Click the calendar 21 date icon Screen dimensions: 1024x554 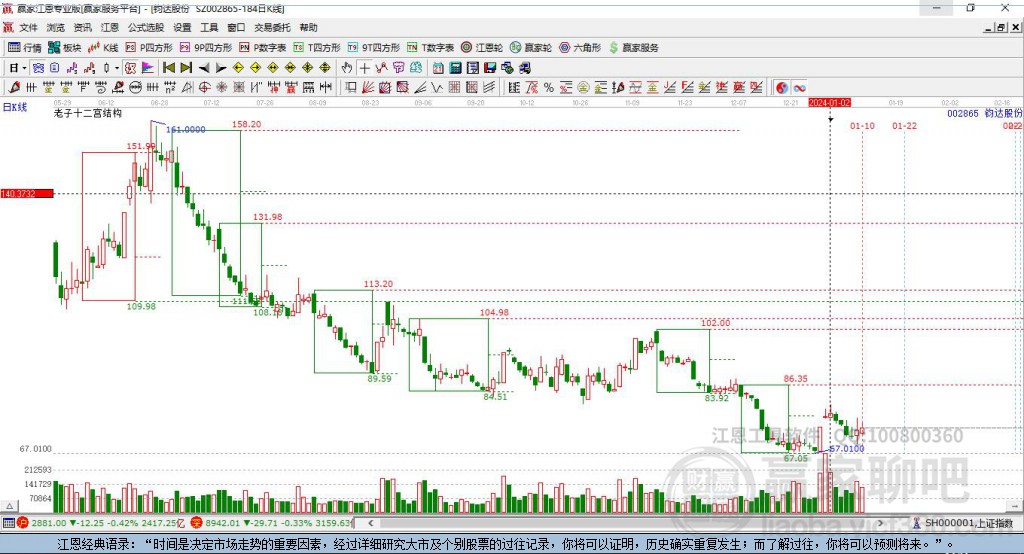pos(438,68)
